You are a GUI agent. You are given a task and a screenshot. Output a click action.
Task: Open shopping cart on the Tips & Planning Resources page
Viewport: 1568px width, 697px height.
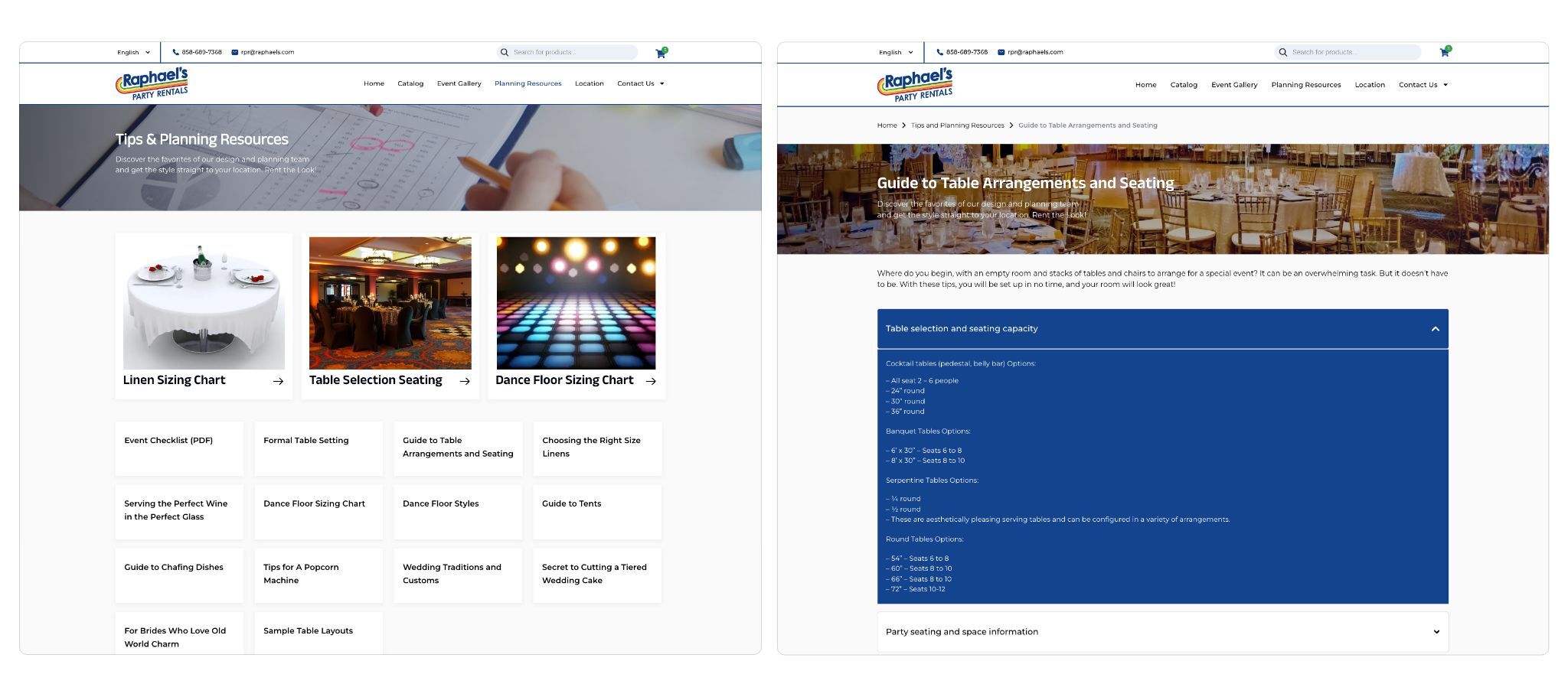[x=661, y=53]
